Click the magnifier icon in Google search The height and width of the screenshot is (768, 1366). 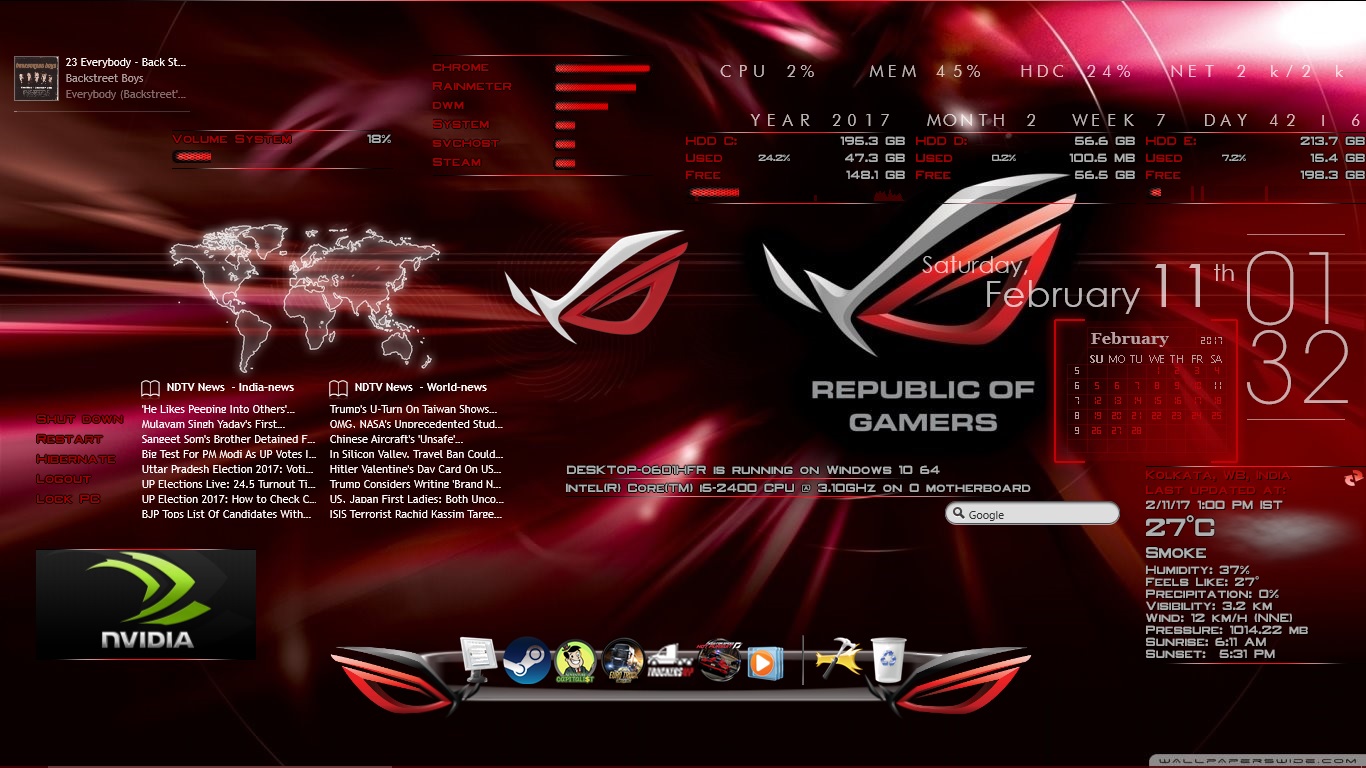coord(958,513)
